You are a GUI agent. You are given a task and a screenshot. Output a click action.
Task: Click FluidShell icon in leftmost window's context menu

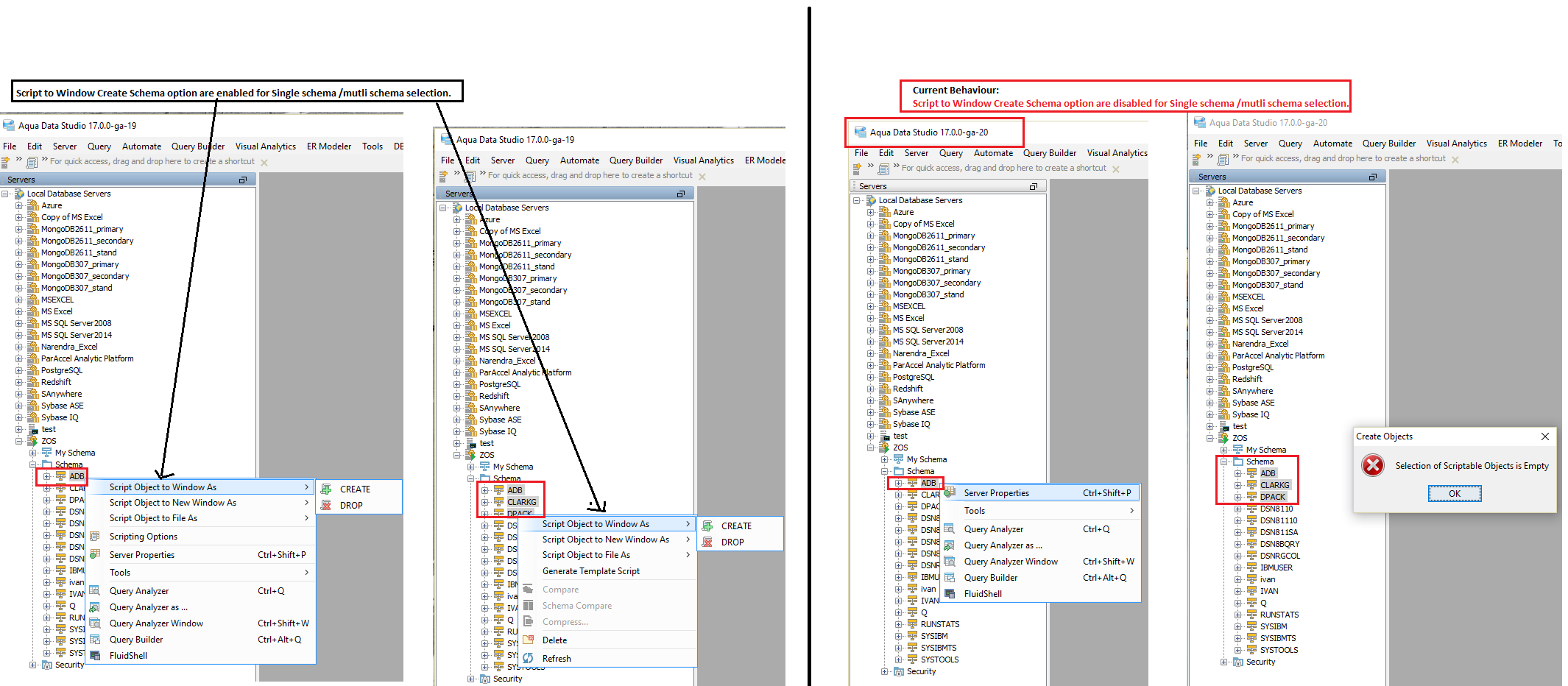point(95,656)
